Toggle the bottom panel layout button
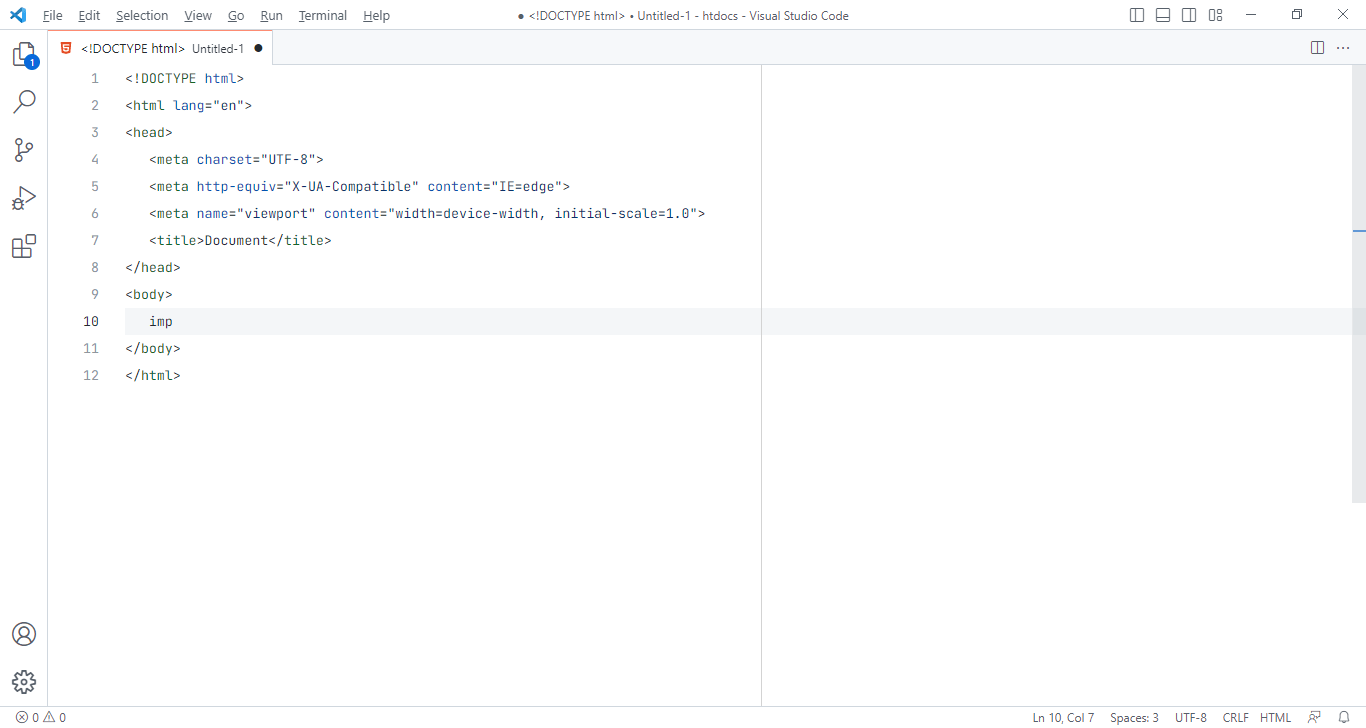The width and height of the screenshot is (1366, 728). (x=1163, y=15)
